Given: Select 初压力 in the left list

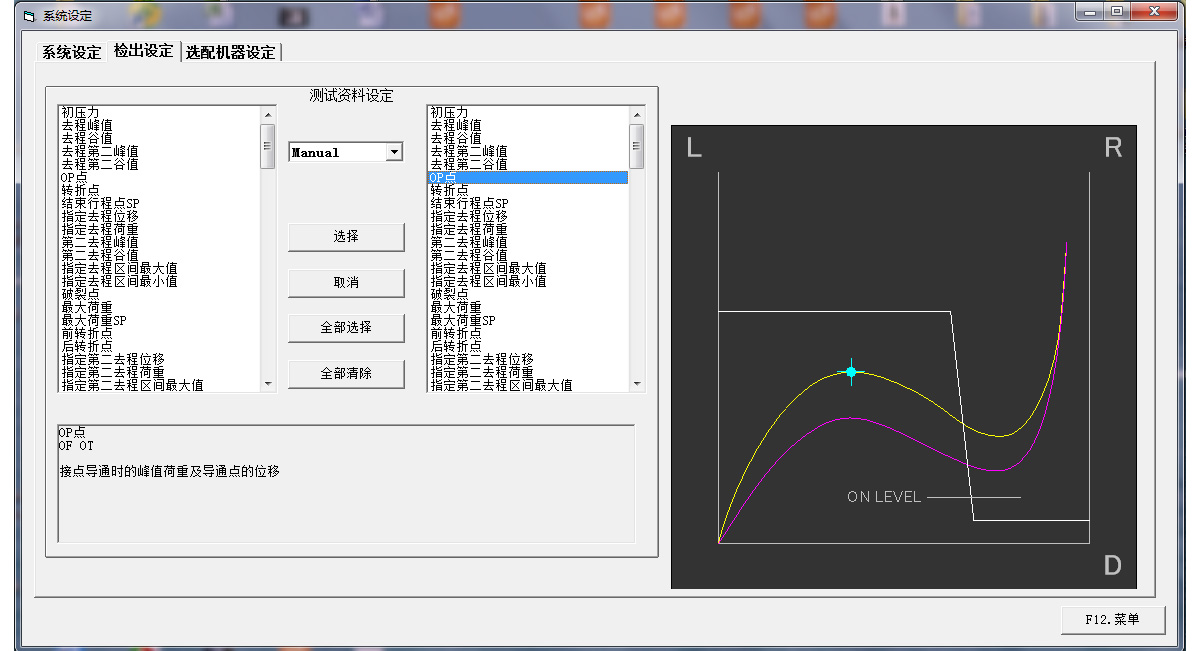Looking at the screenshot, I should pyautogui.click(x=159, y=112).
